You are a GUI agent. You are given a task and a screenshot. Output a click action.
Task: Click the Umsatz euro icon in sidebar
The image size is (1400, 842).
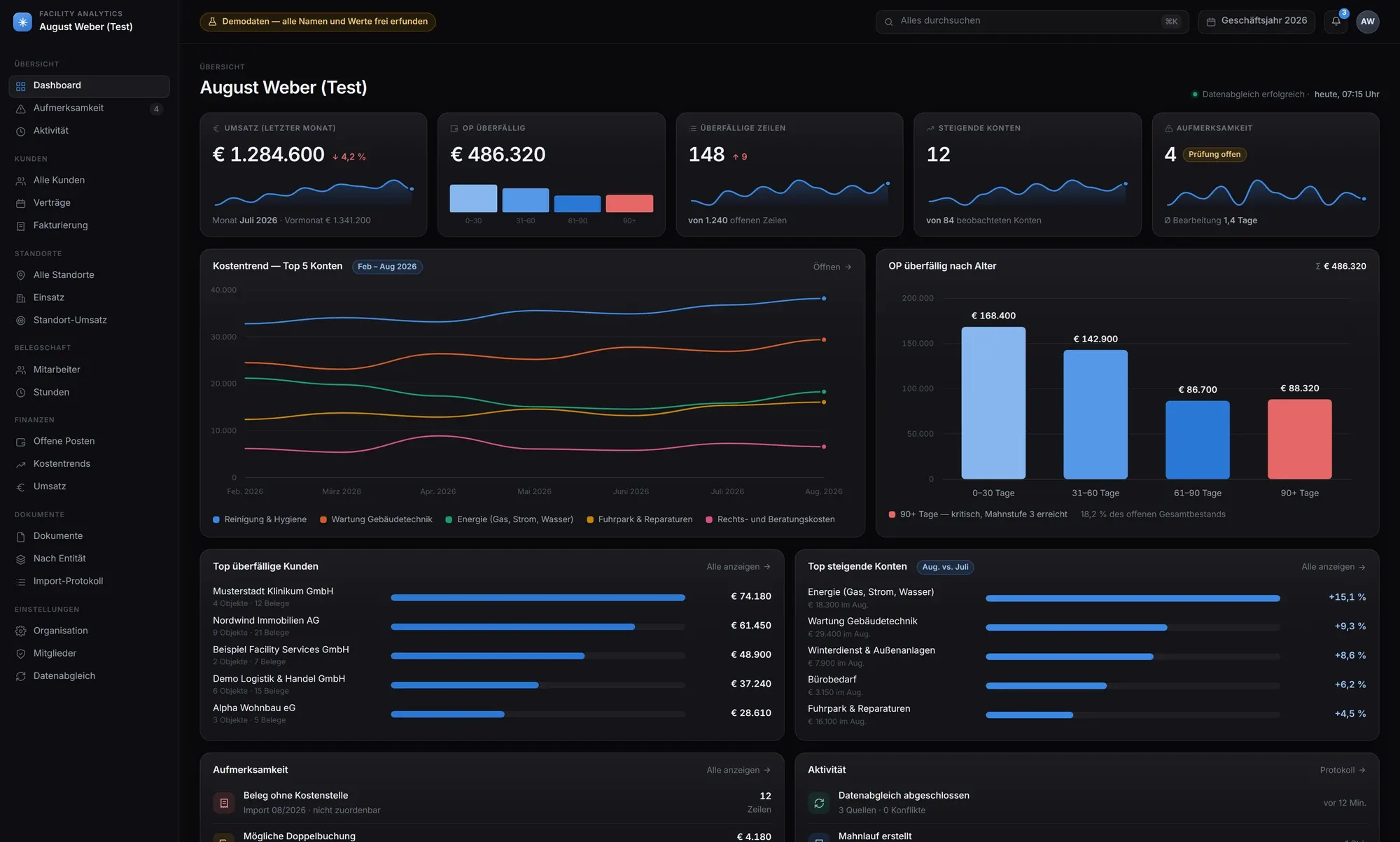point(21,487)
